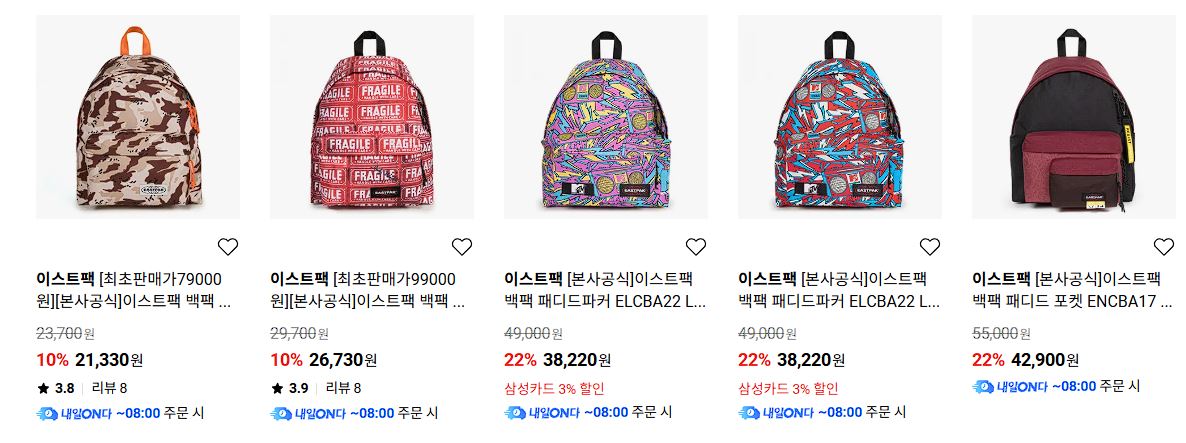Toggle wishlist heart for red FRAGILE backpack
The height and width of the screenshot is (443, 1186).
point(461,246)
